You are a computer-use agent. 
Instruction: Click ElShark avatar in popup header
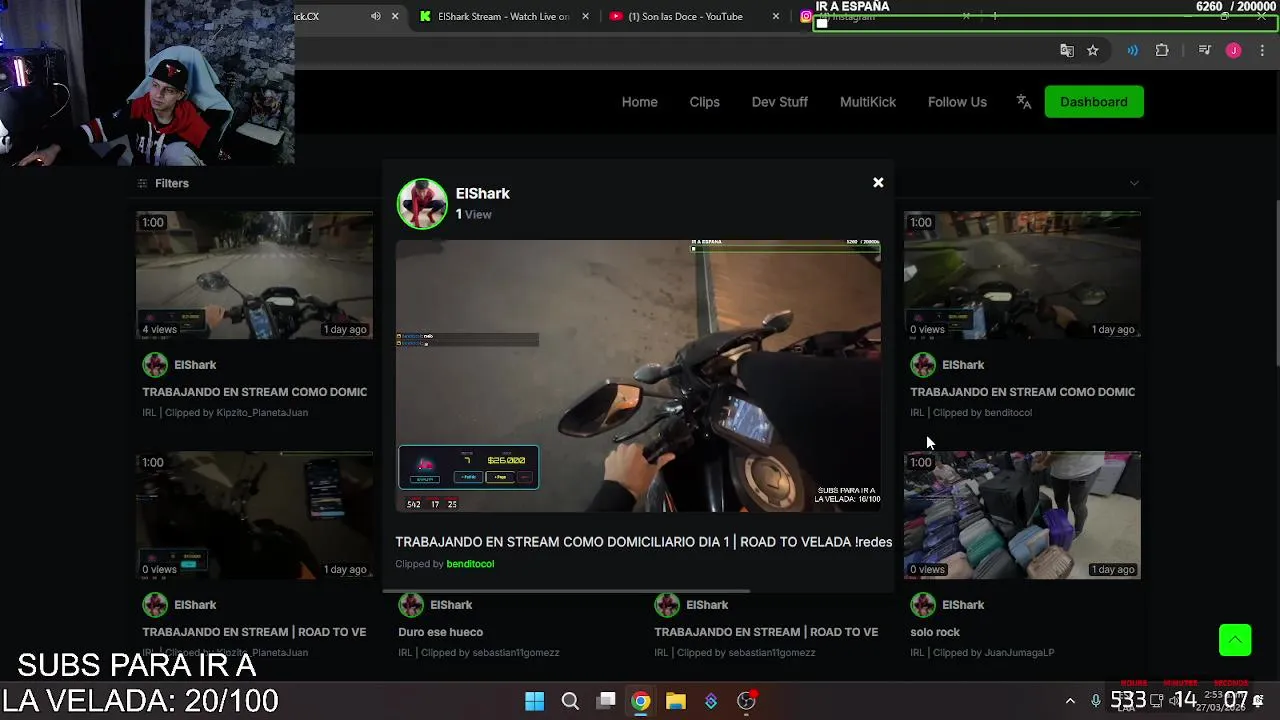(422, 204)
